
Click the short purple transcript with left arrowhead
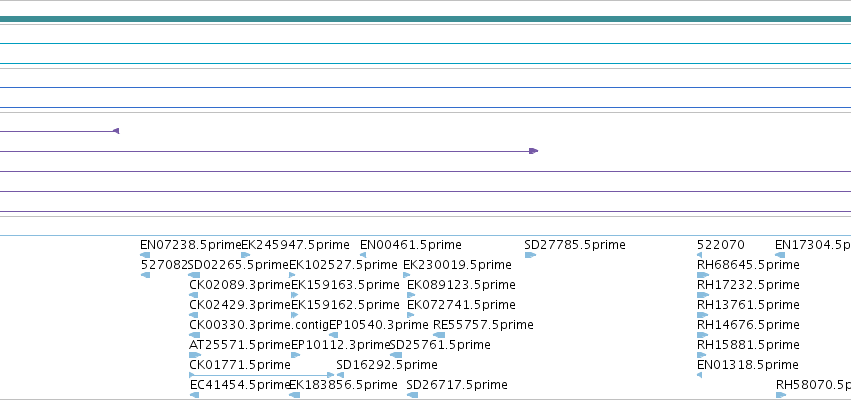click(x=60, y=131)
